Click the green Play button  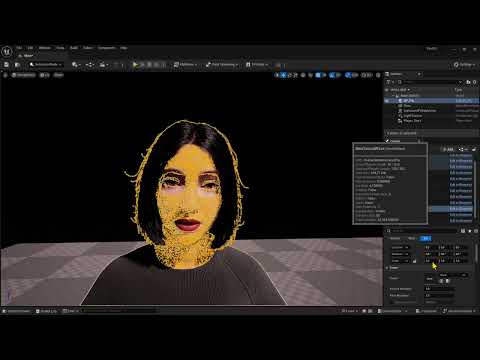[x=135, y=65]
